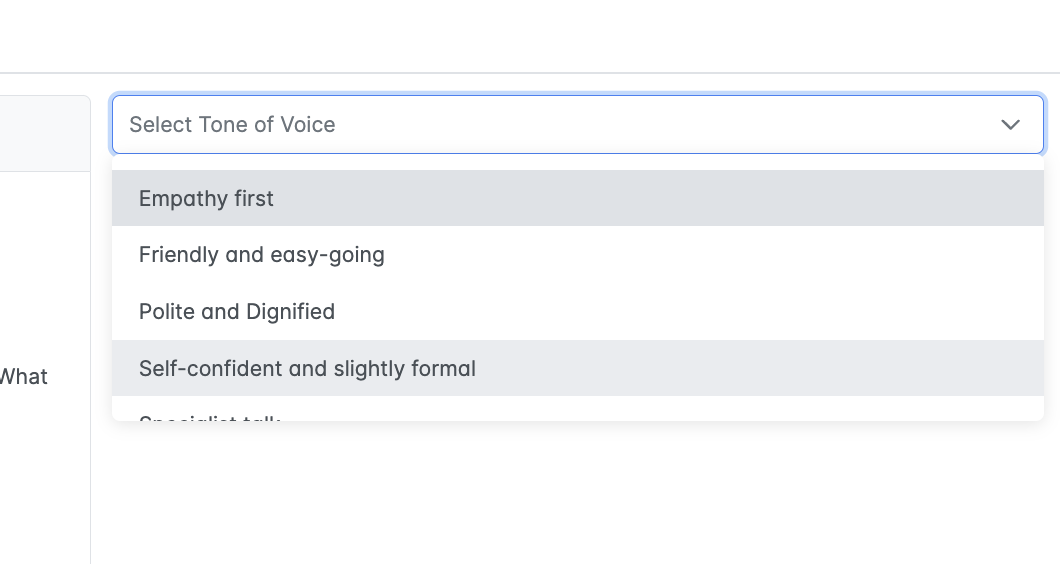Image resolution: width=1060 pixels, height=564 pixels.
Task: Collapse the Tone of Voice dropdown list
Action: click(x=1010, y=125)
